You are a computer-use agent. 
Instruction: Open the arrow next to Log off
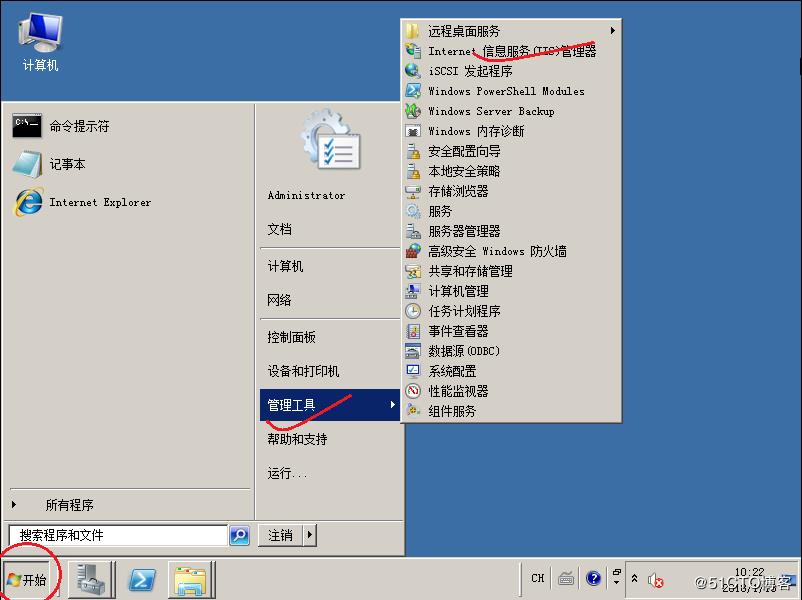pyautogui.click(x=309, y=535)
